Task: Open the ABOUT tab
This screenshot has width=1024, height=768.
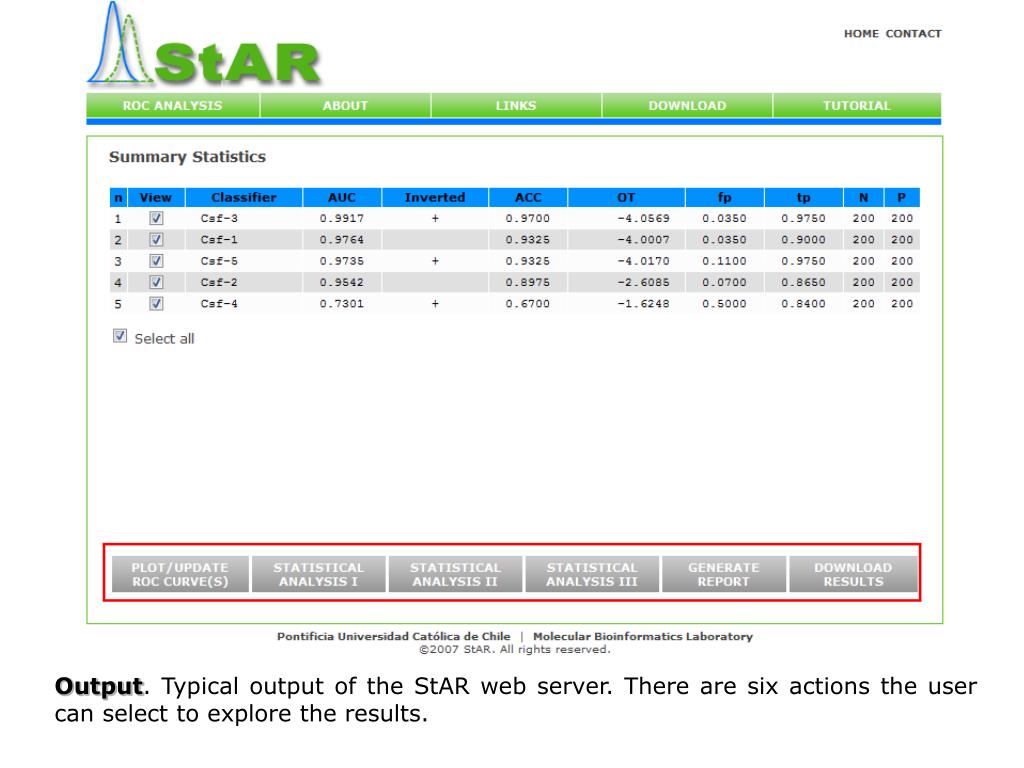Action: click(x=345, y=106)
